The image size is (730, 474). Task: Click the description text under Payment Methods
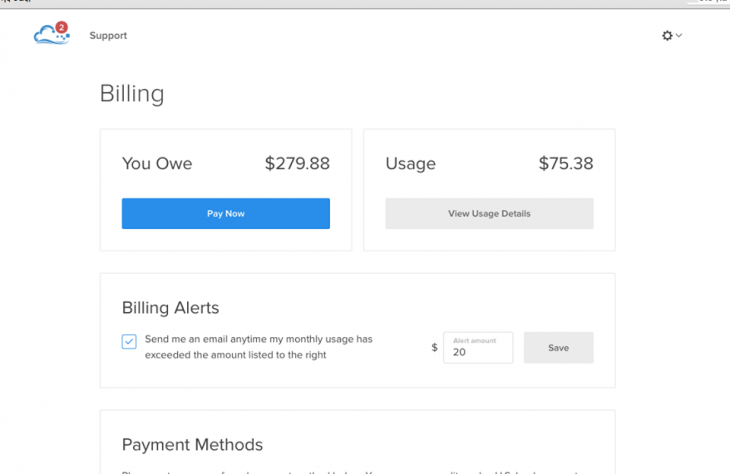350,471
